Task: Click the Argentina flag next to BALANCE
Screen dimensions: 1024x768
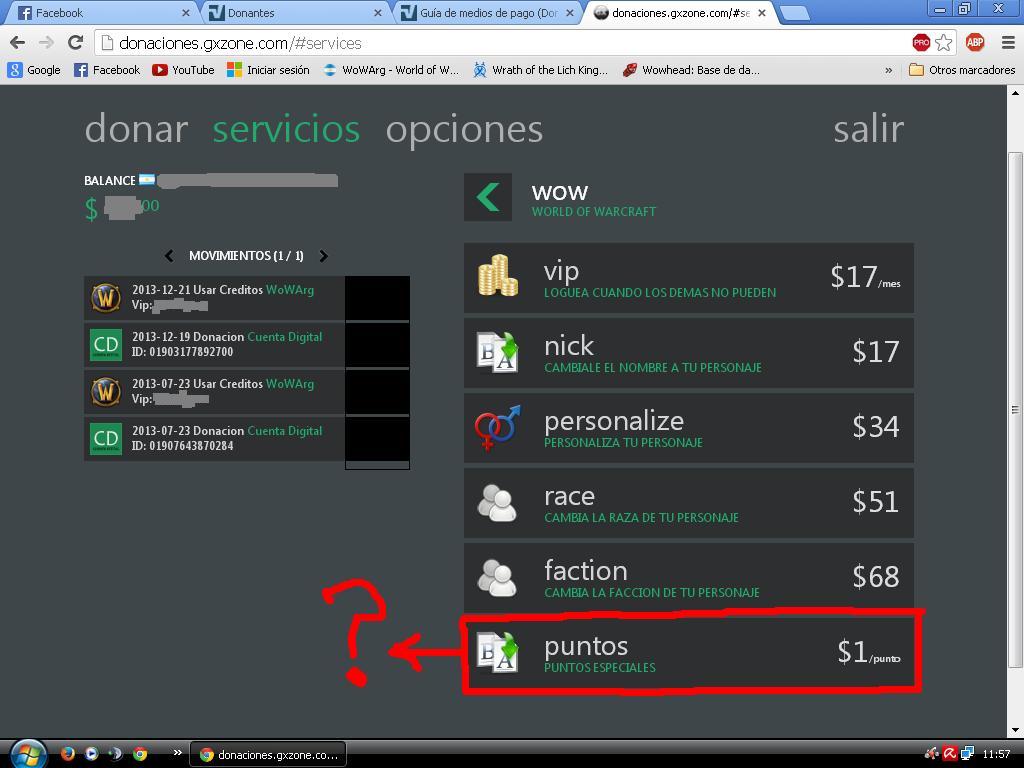Action: pyautogui.click(x=146, y=179)
